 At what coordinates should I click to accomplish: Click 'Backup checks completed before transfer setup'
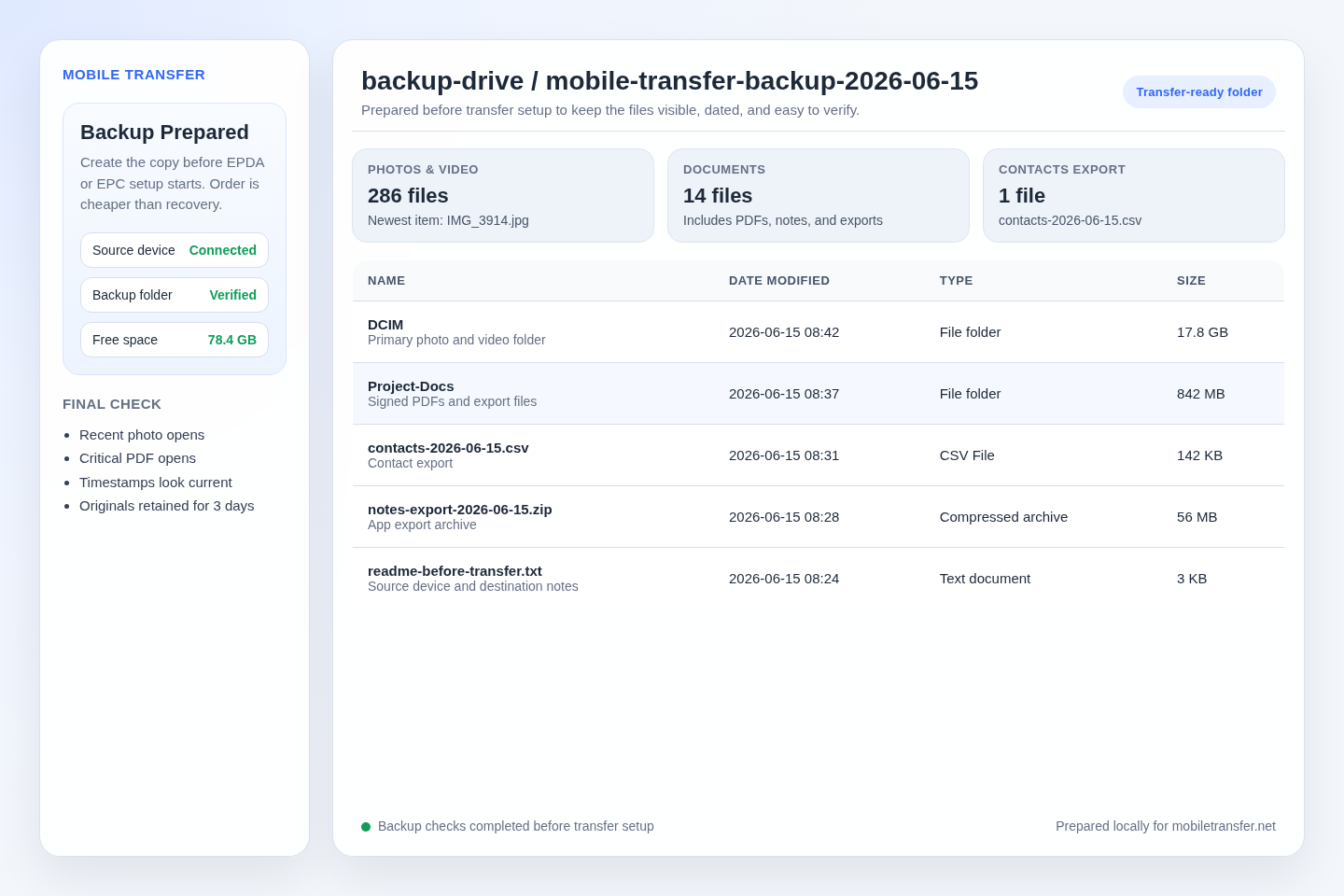point(516,826)
